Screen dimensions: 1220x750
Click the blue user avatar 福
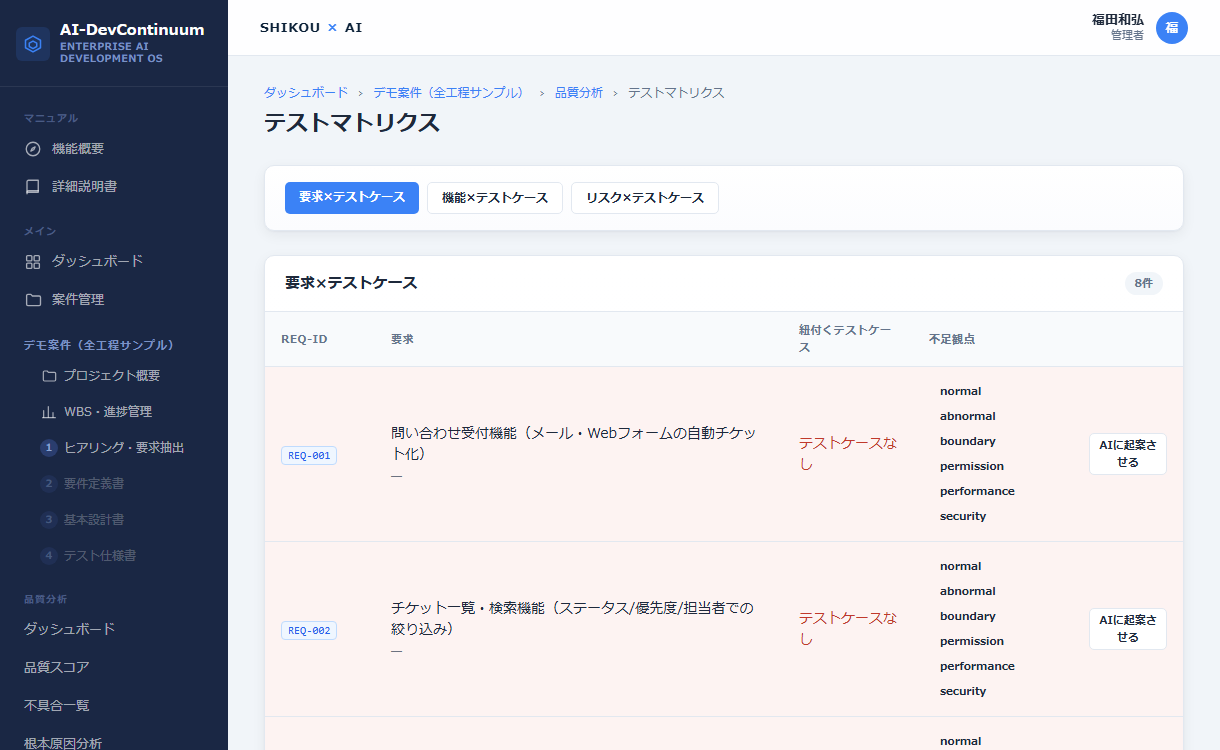pyautogui.click(x=1172, y=28)
